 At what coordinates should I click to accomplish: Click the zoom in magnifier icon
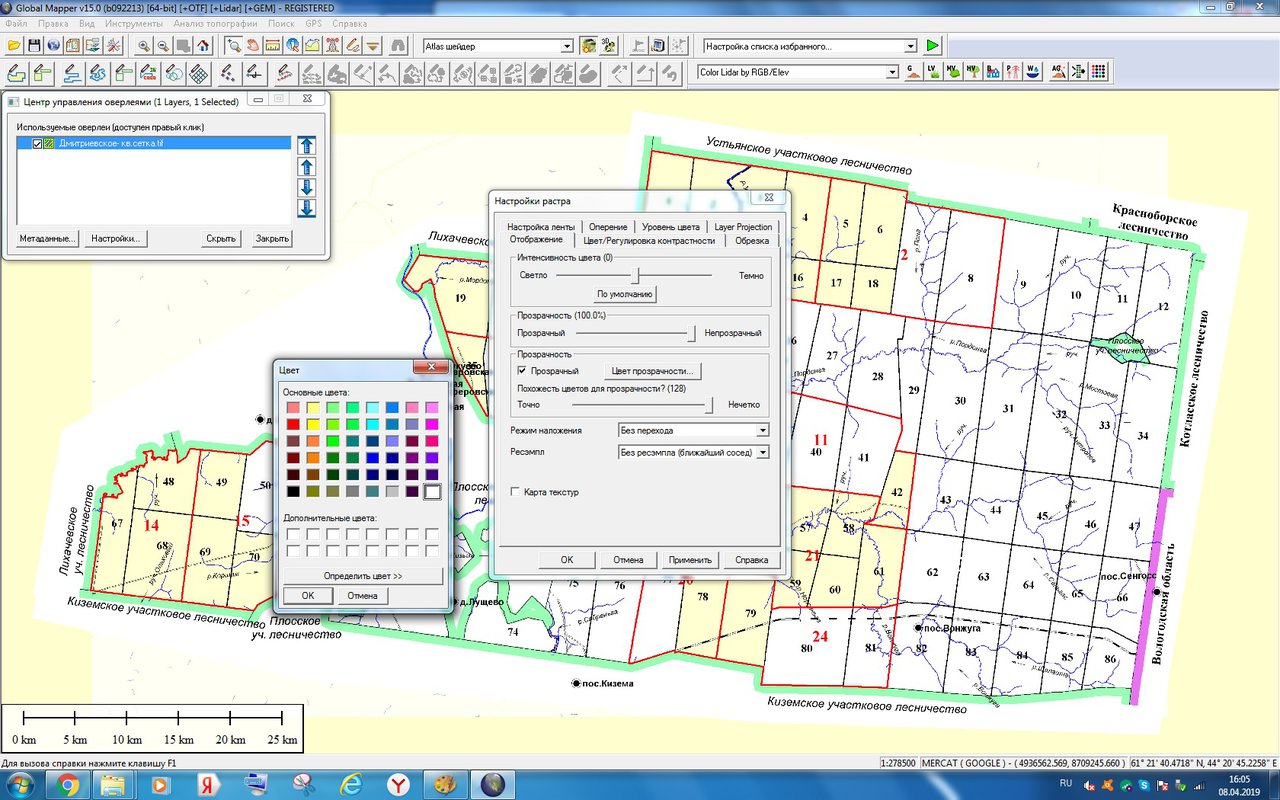(144, 45)
